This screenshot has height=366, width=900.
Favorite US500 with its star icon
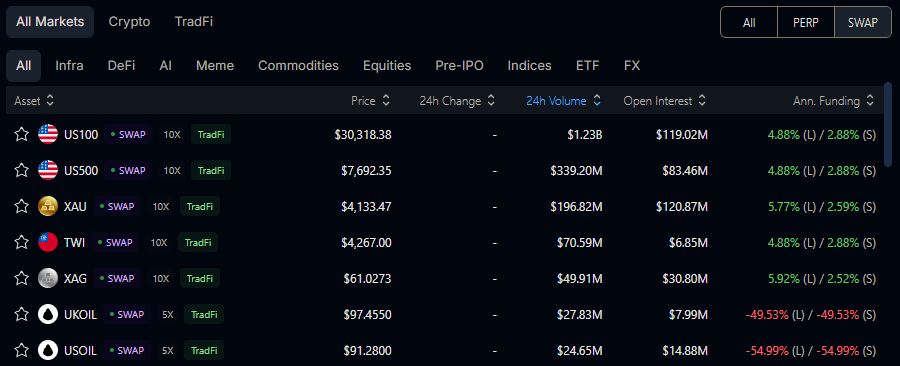click(x=21, y=170)
